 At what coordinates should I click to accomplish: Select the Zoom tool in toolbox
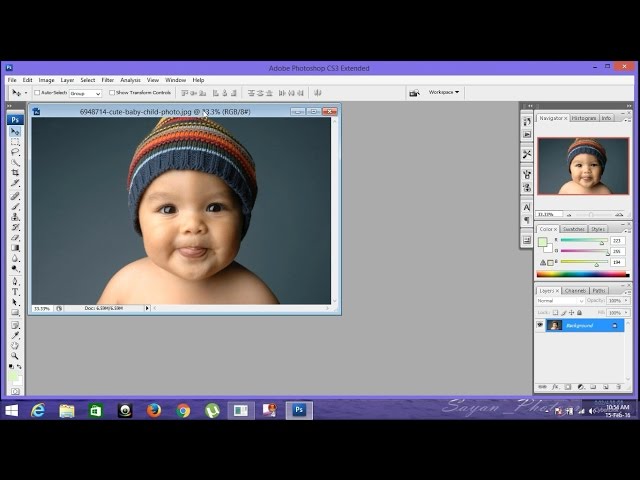[15, 356]
